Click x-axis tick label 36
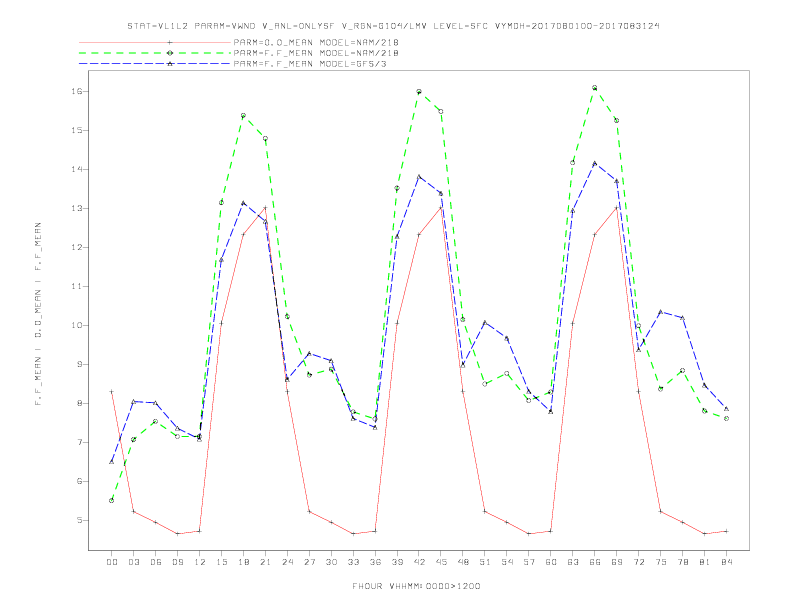This screenshot has height=612, width=792. (x=375, y=562)
